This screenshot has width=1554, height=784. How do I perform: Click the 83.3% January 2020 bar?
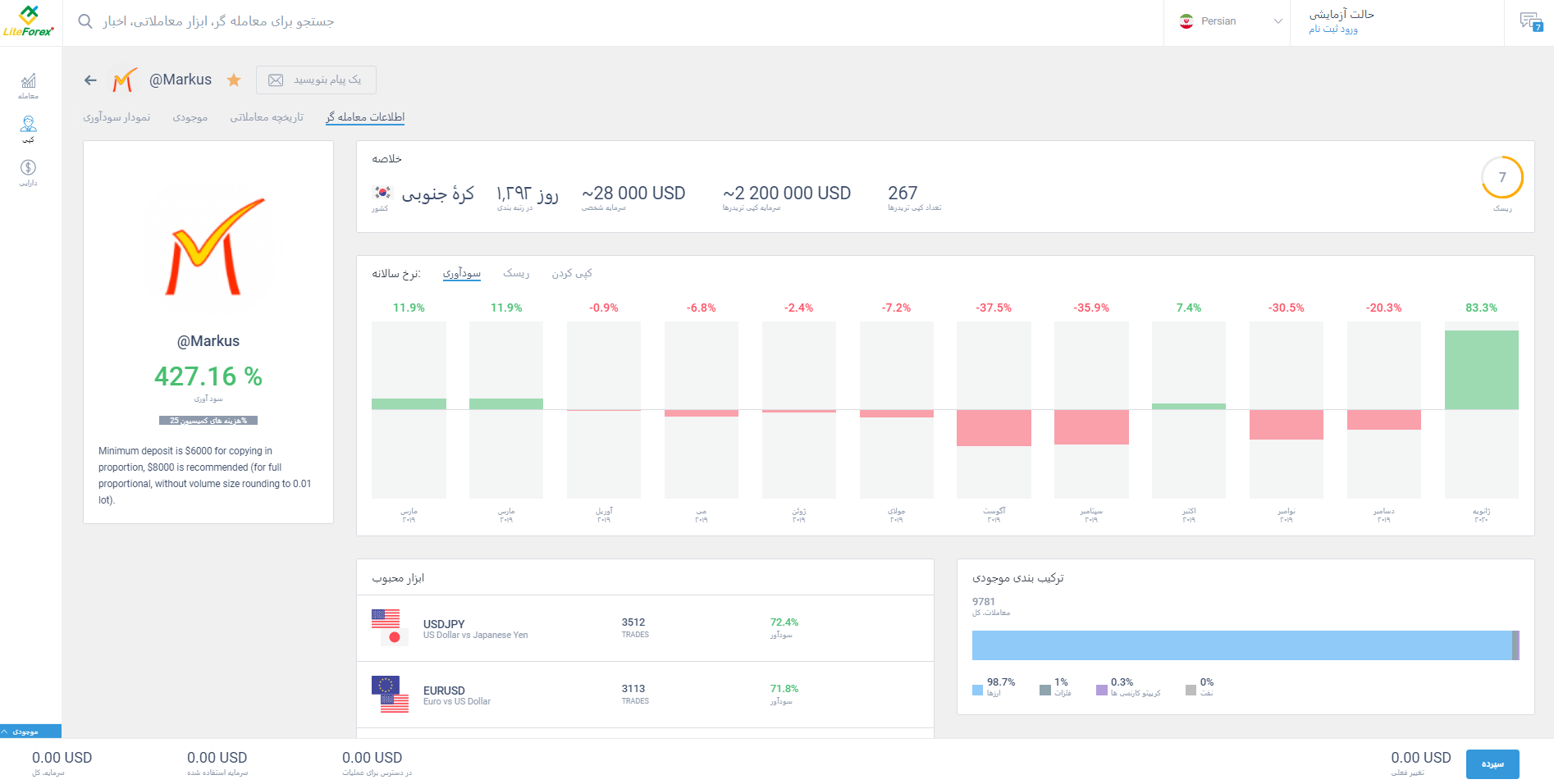pos(1481,370)
